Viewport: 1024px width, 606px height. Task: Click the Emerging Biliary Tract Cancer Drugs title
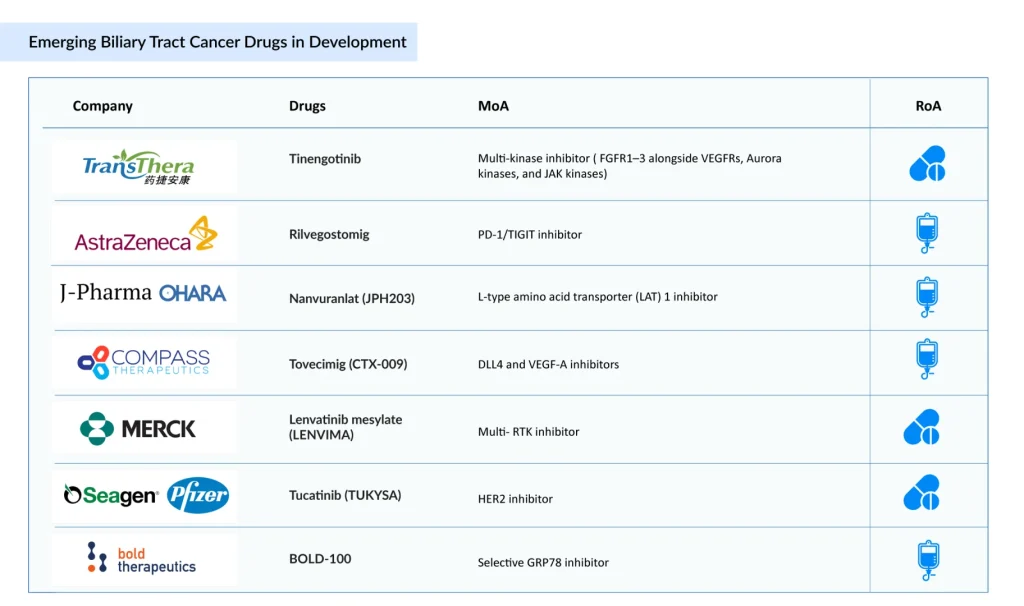click(x=217, y=42)
